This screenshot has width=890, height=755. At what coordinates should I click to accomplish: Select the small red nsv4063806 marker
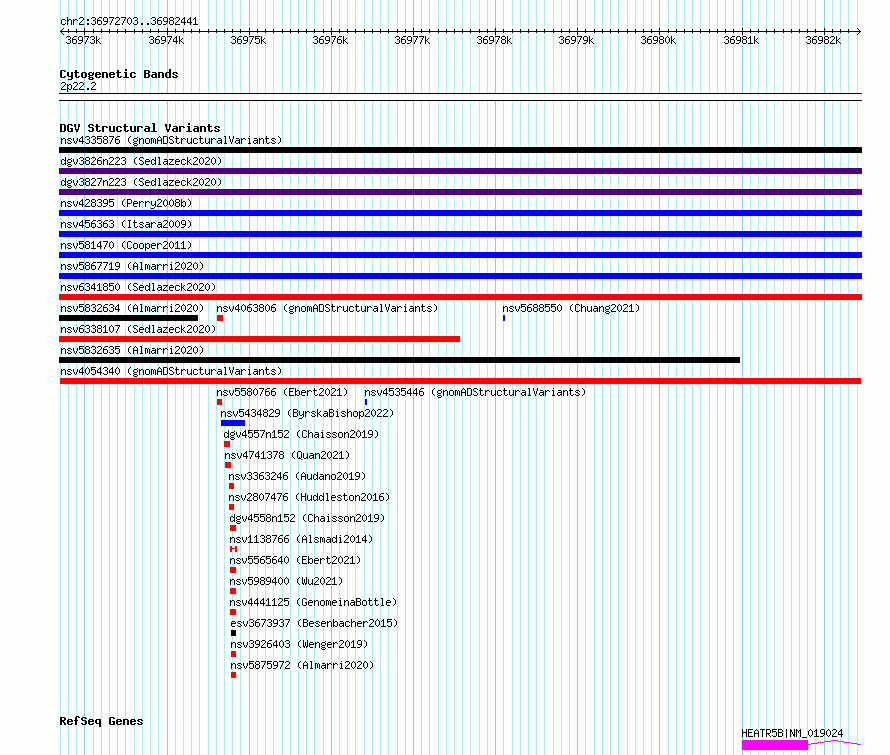220,318
